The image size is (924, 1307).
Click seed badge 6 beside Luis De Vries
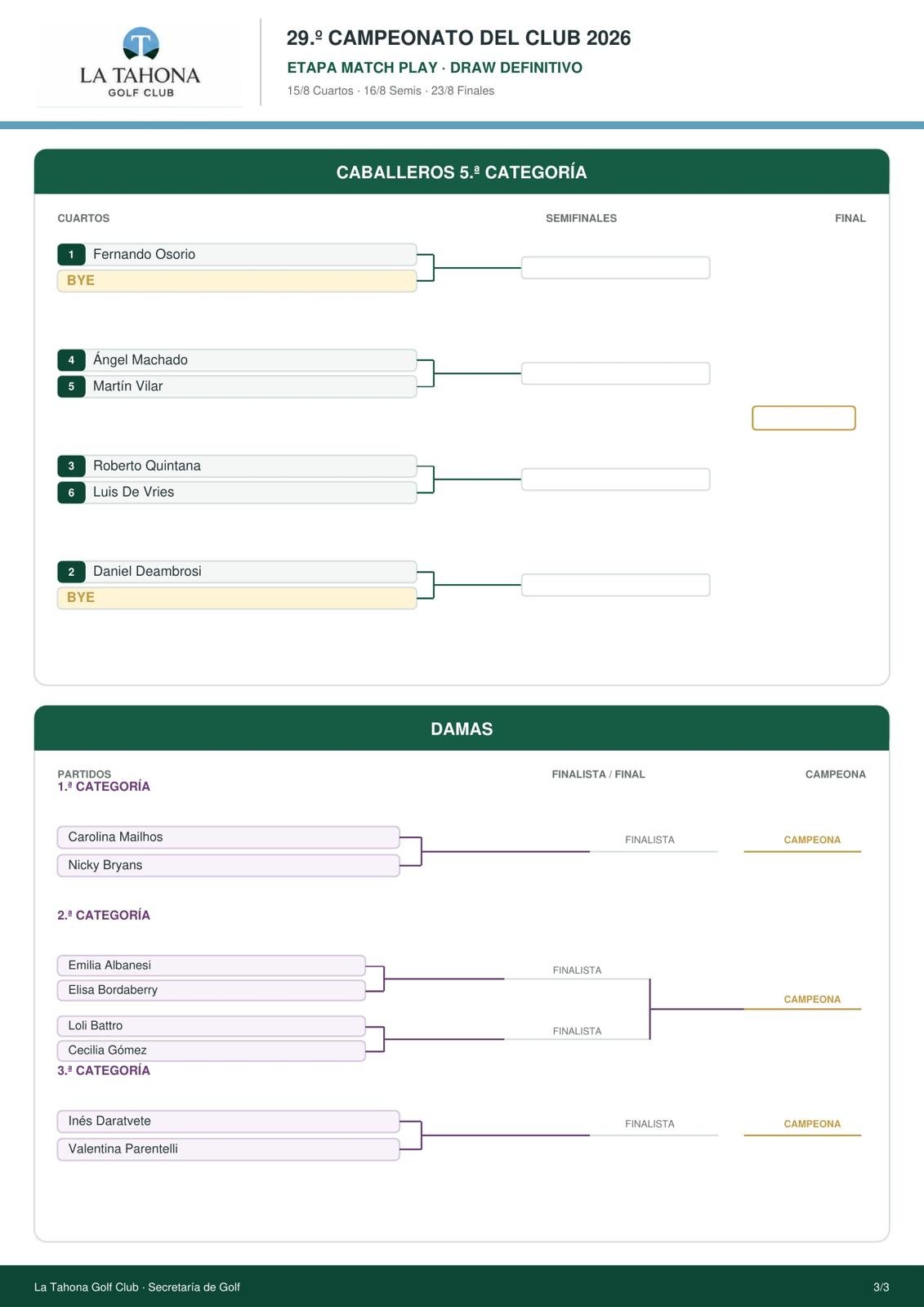tap(71, 492)
